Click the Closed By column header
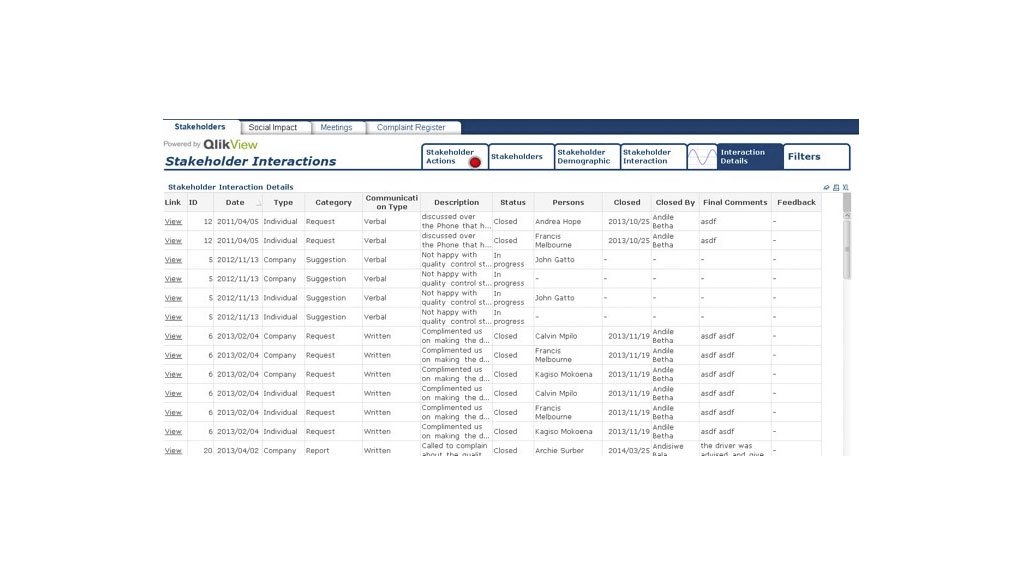The width and height of the screenshot is (1022, 575). (x=675, y=202)
